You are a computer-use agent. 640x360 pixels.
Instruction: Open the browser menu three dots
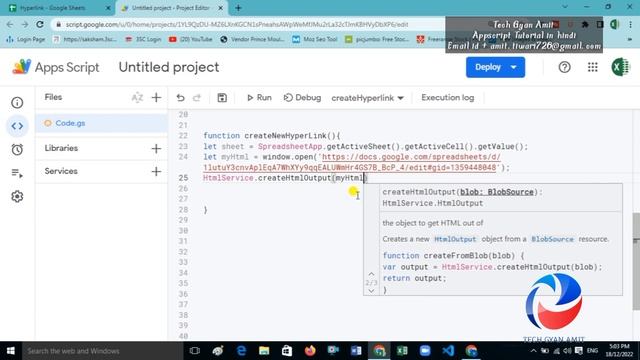coord(630,24)
